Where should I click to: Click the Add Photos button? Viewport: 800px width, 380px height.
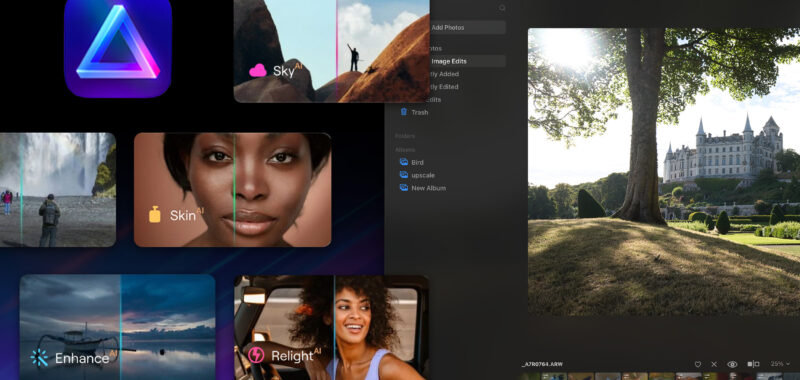pyautogui.click(x=467, y=28)
